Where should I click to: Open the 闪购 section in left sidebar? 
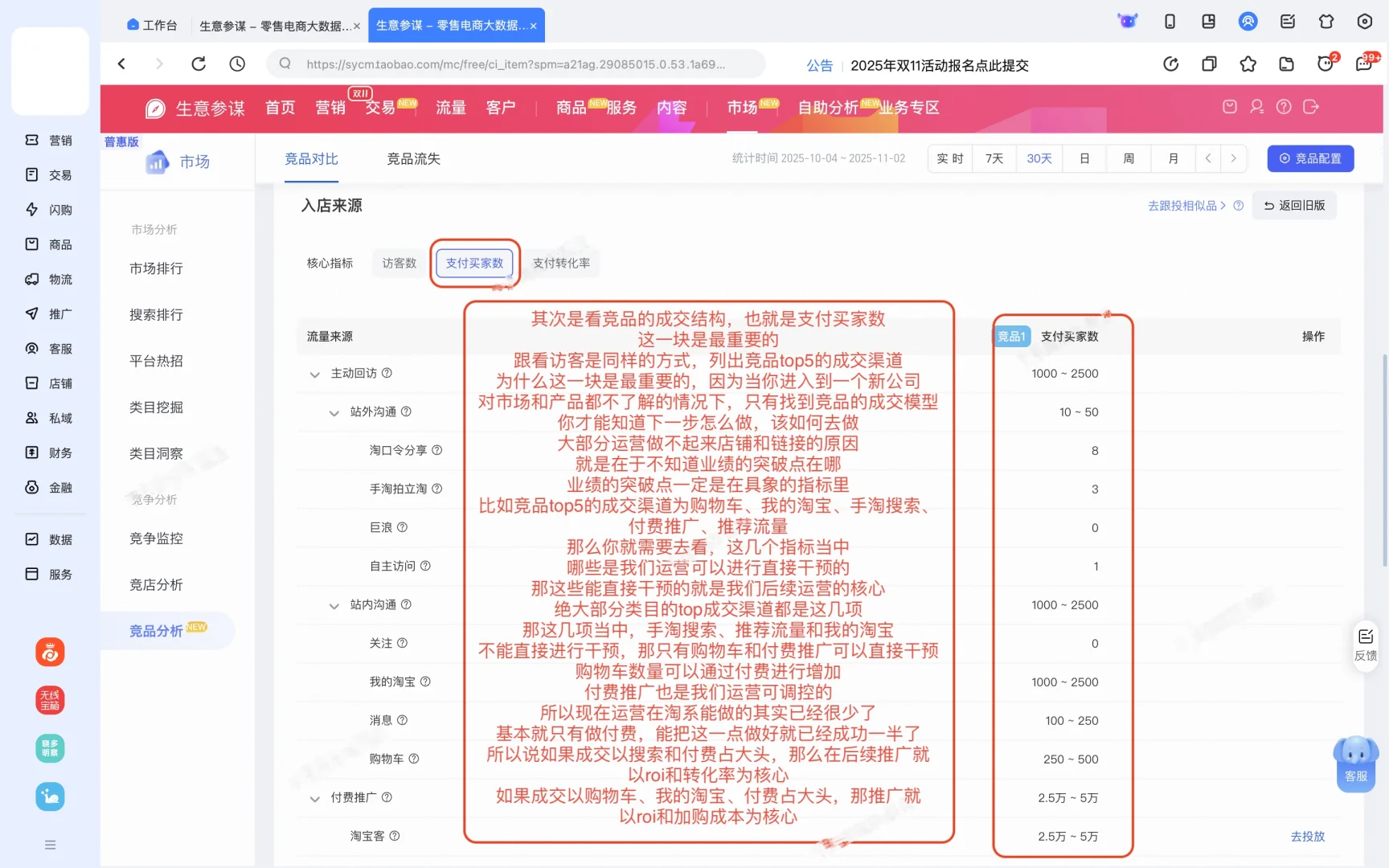(x=49, y=210)
